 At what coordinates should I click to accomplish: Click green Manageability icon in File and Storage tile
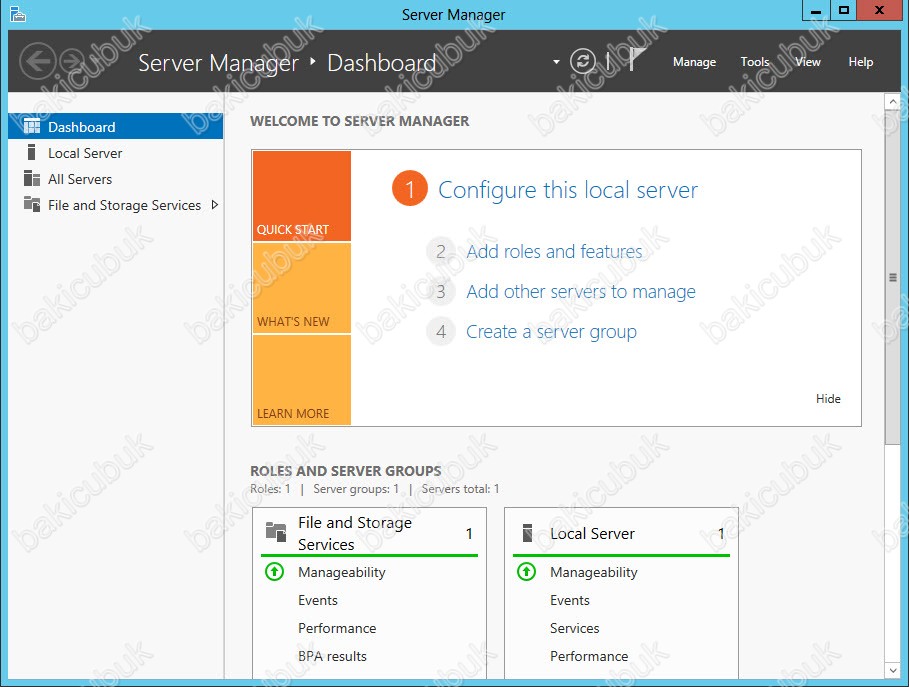(274, 572)
